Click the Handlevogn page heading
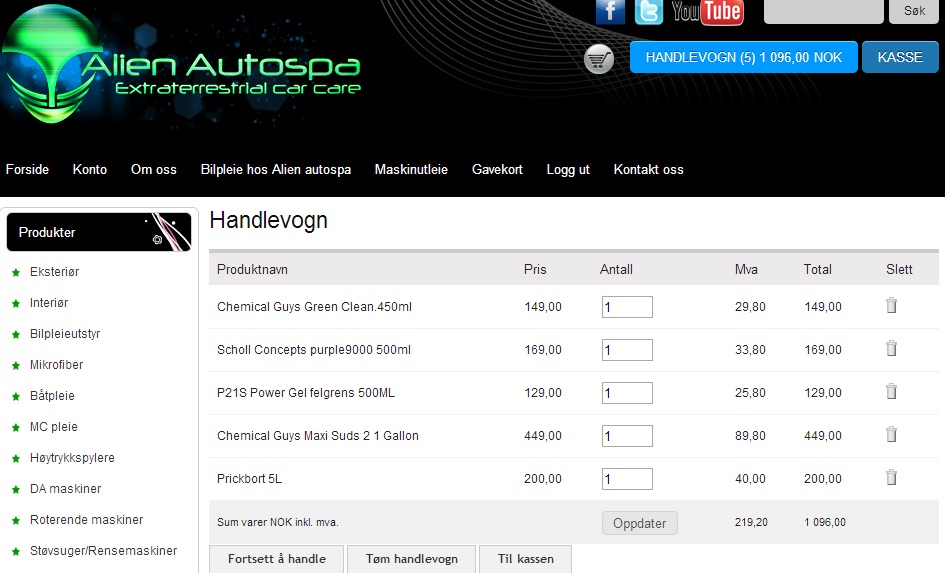945x573 pixels. click(x=268, y=221)
